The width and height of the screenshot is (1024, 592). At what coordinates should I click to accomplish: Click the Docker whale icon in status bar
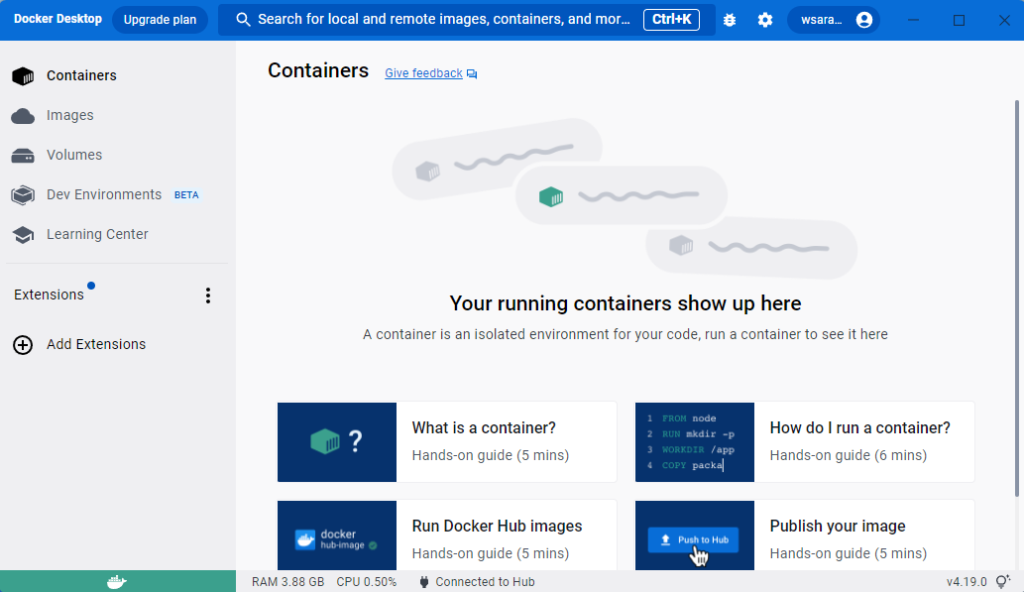click(117, 582)
